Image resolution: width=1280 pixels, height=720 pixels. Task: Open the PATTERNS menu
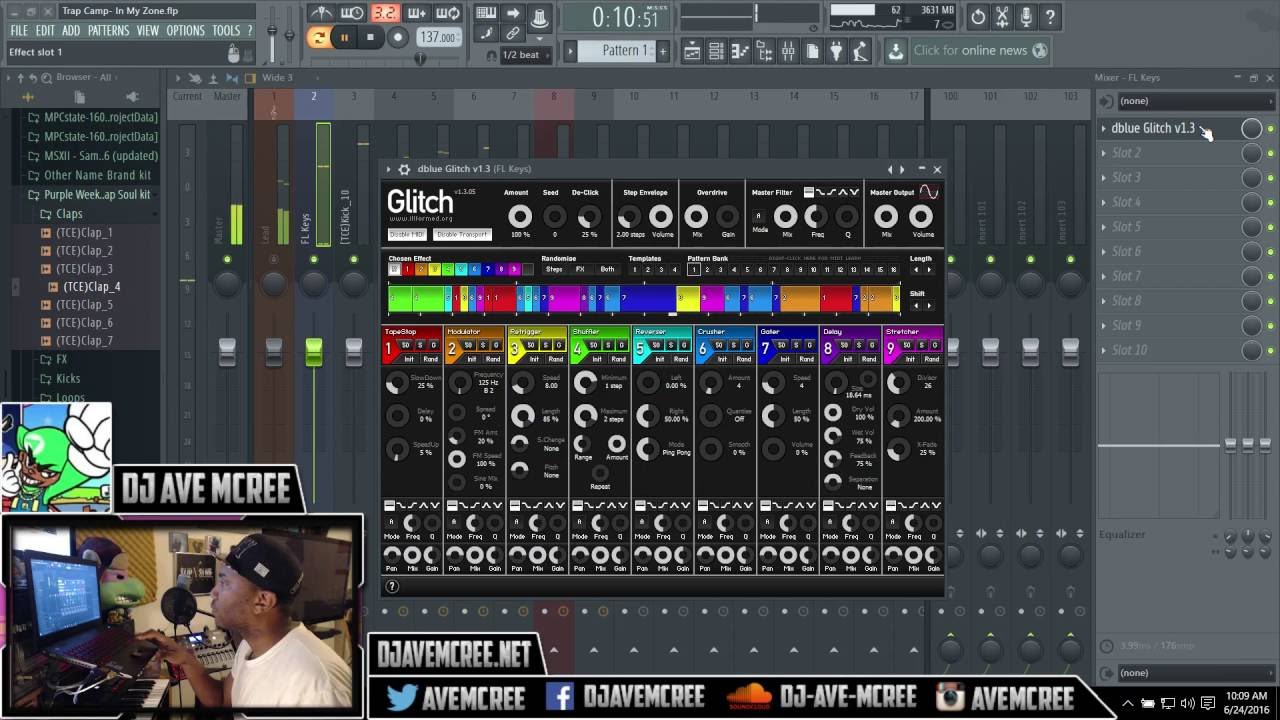pos(108,31)
